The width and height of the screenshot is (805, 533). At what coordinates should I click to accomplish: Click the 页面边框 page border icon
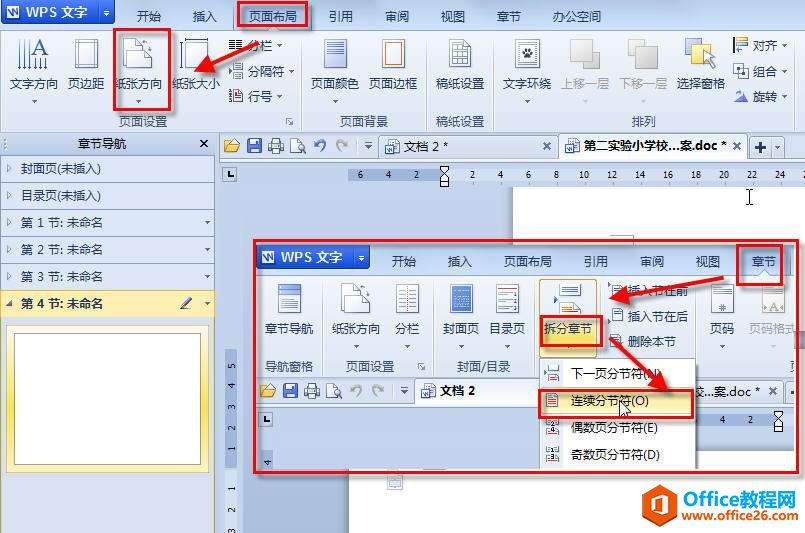(x=393, y=54)
